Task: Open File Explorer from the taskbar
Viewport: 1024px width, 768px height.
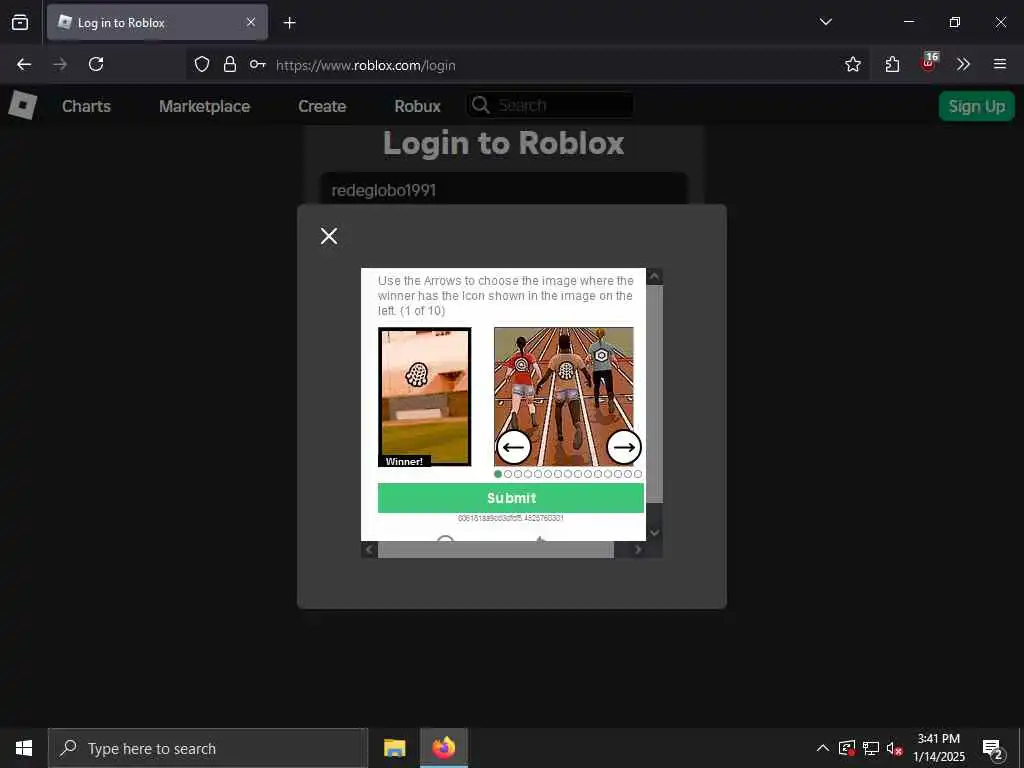Action: [394, 748]
